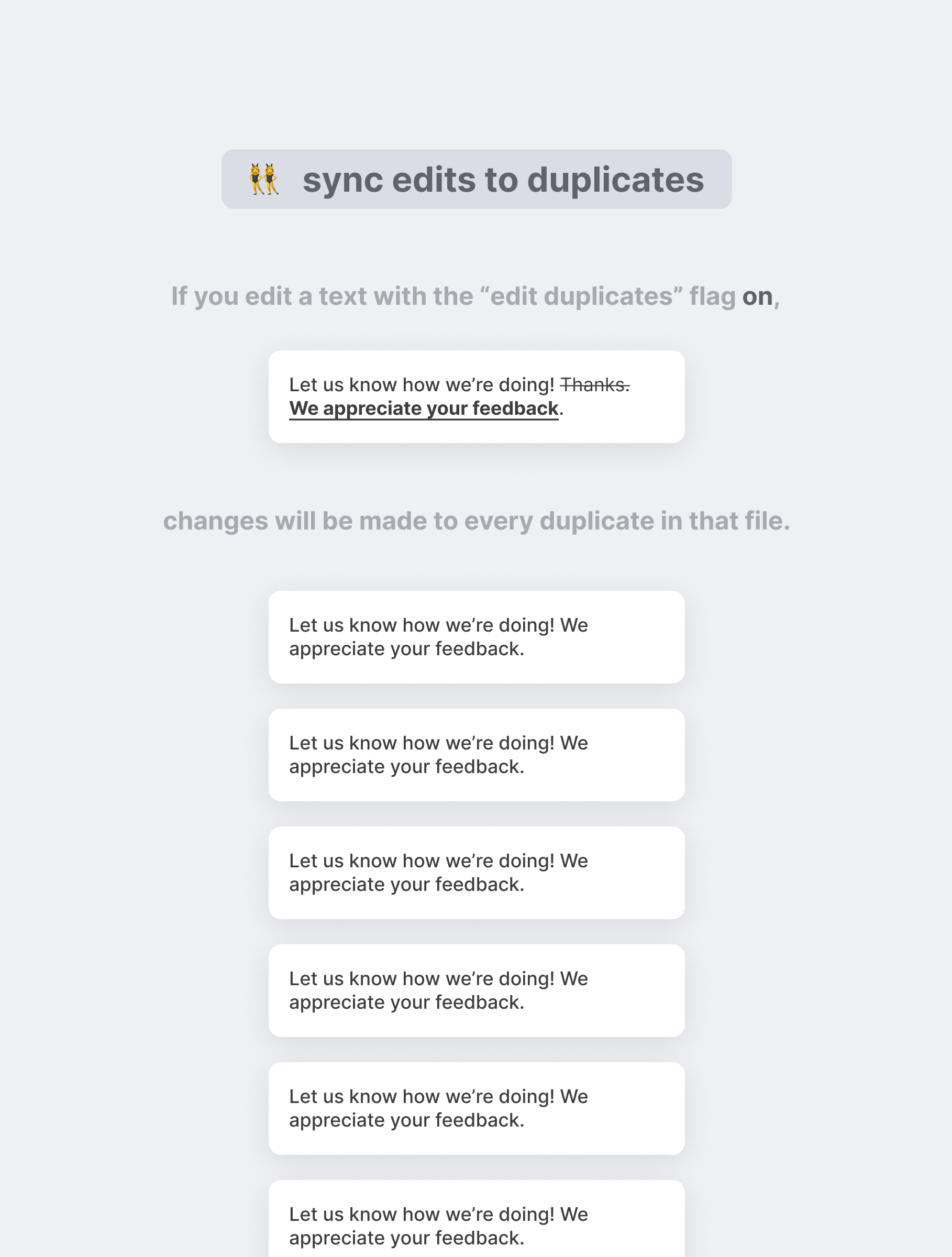952x1257 pixels.
Task: Select the partially visible bottom feedback card
Action: point(477,1219)
